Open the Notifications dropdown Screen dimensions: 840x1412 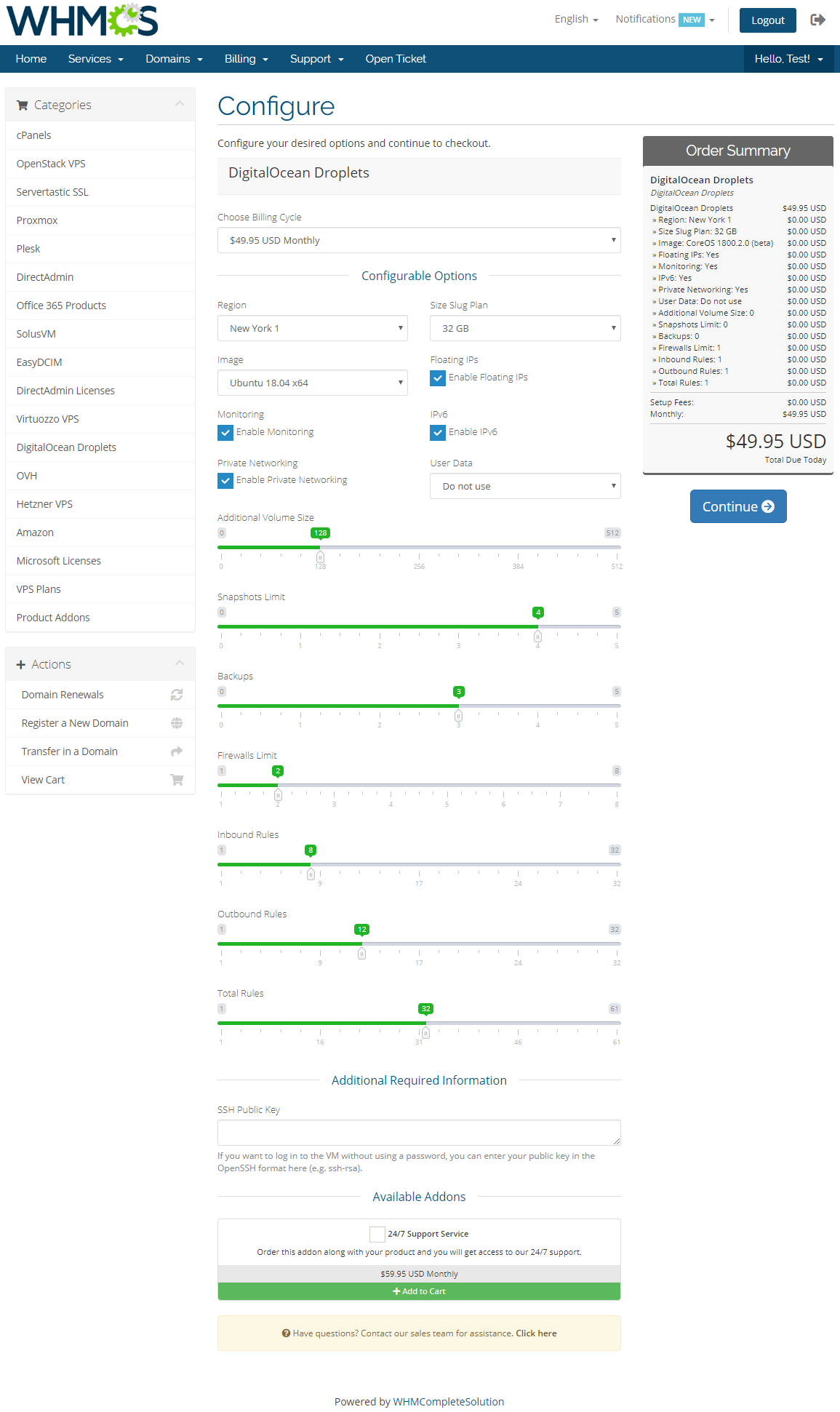tap(665, 19)
